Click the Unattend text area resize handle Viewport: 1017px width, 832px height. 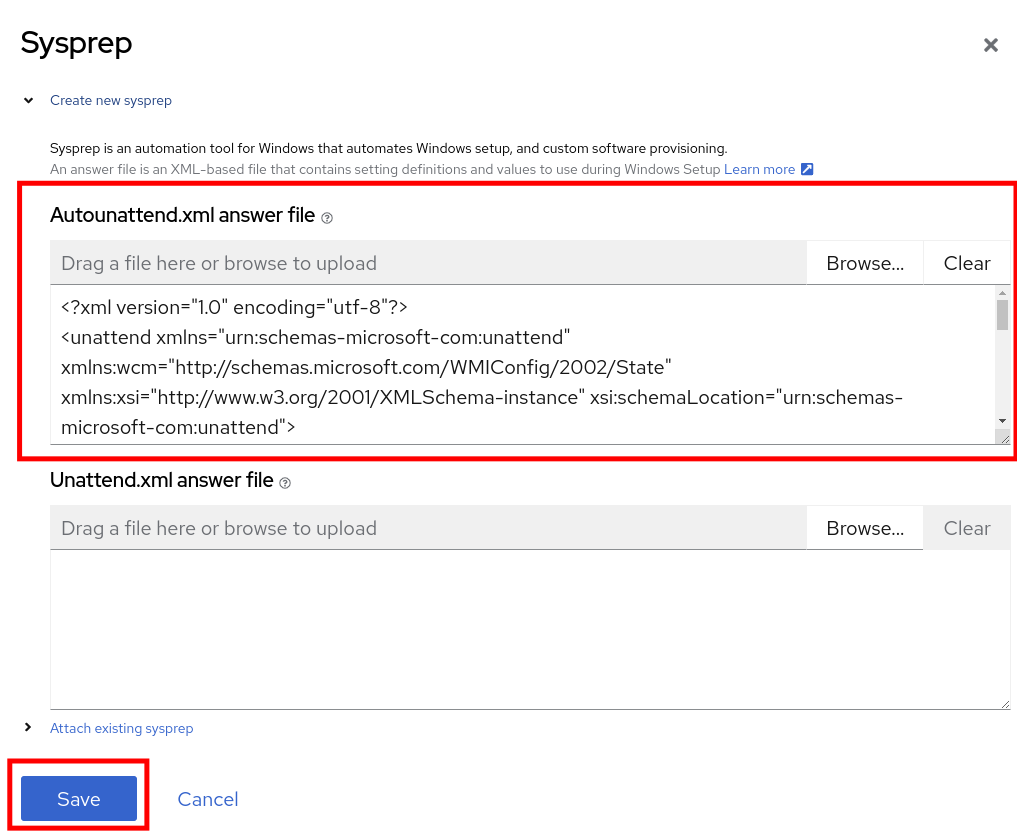pos(1005,704)
